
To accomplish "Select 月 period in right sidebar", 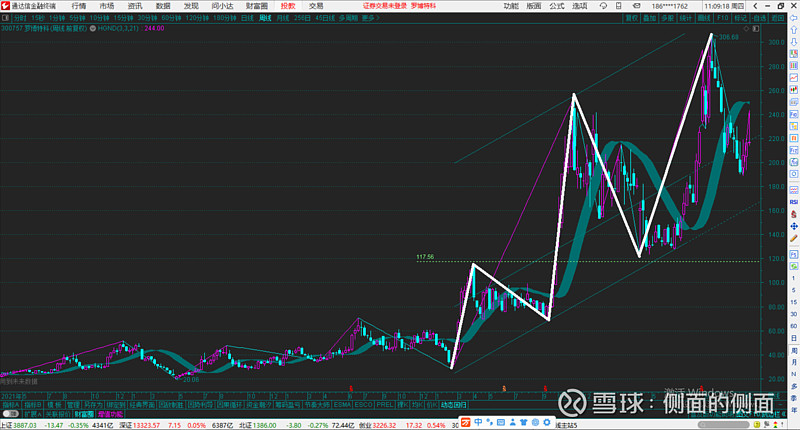I will tap(794, 362).
